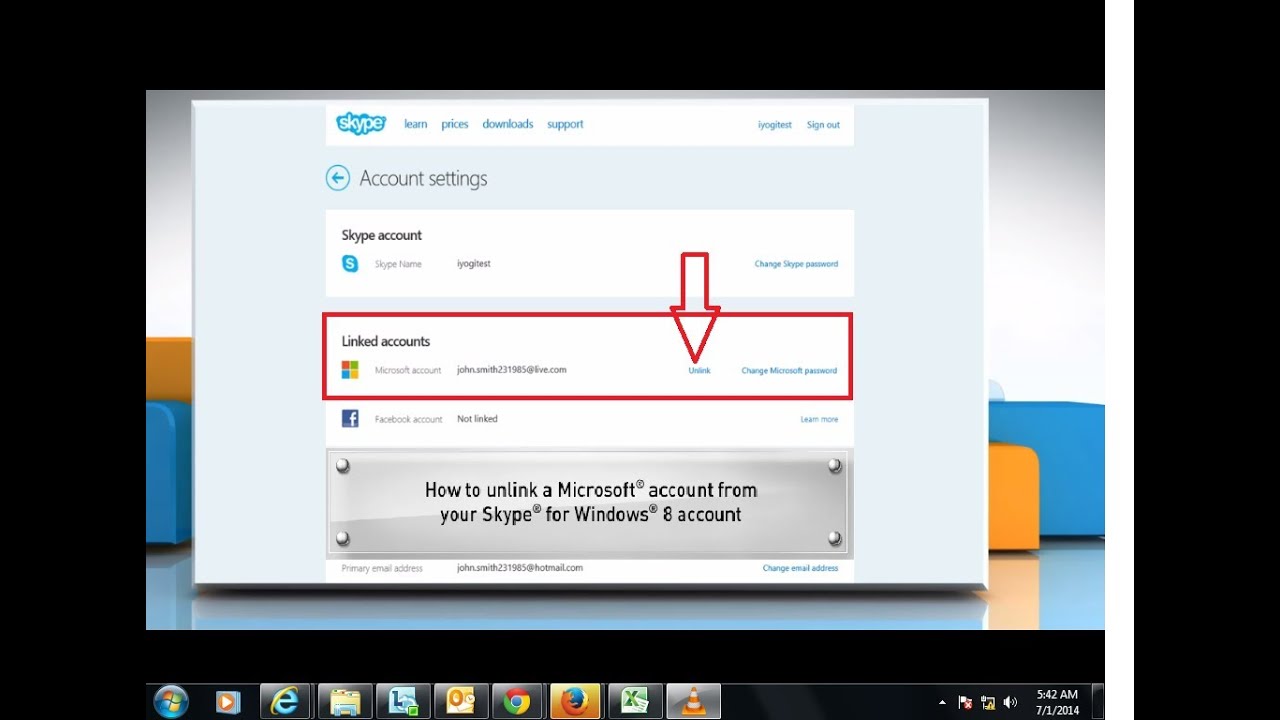This screenshot has width=1280, height=720.
Task: Click the back arrow beside Account settings
Action: pos(338,178)
